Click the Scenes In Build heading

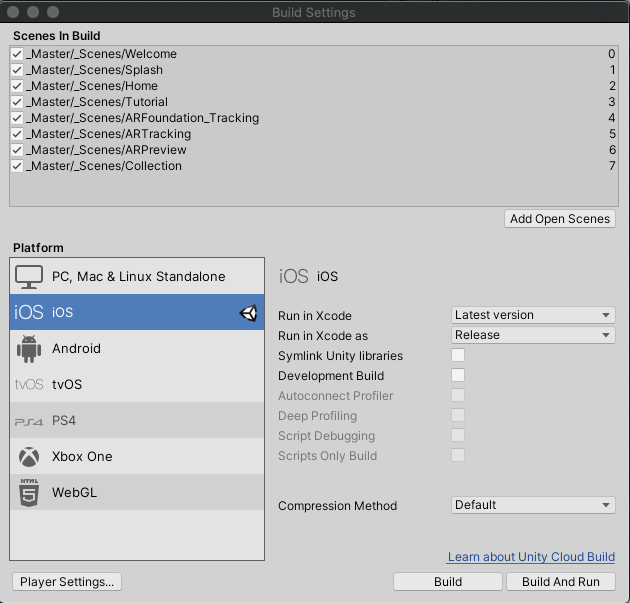click(57, 36)
